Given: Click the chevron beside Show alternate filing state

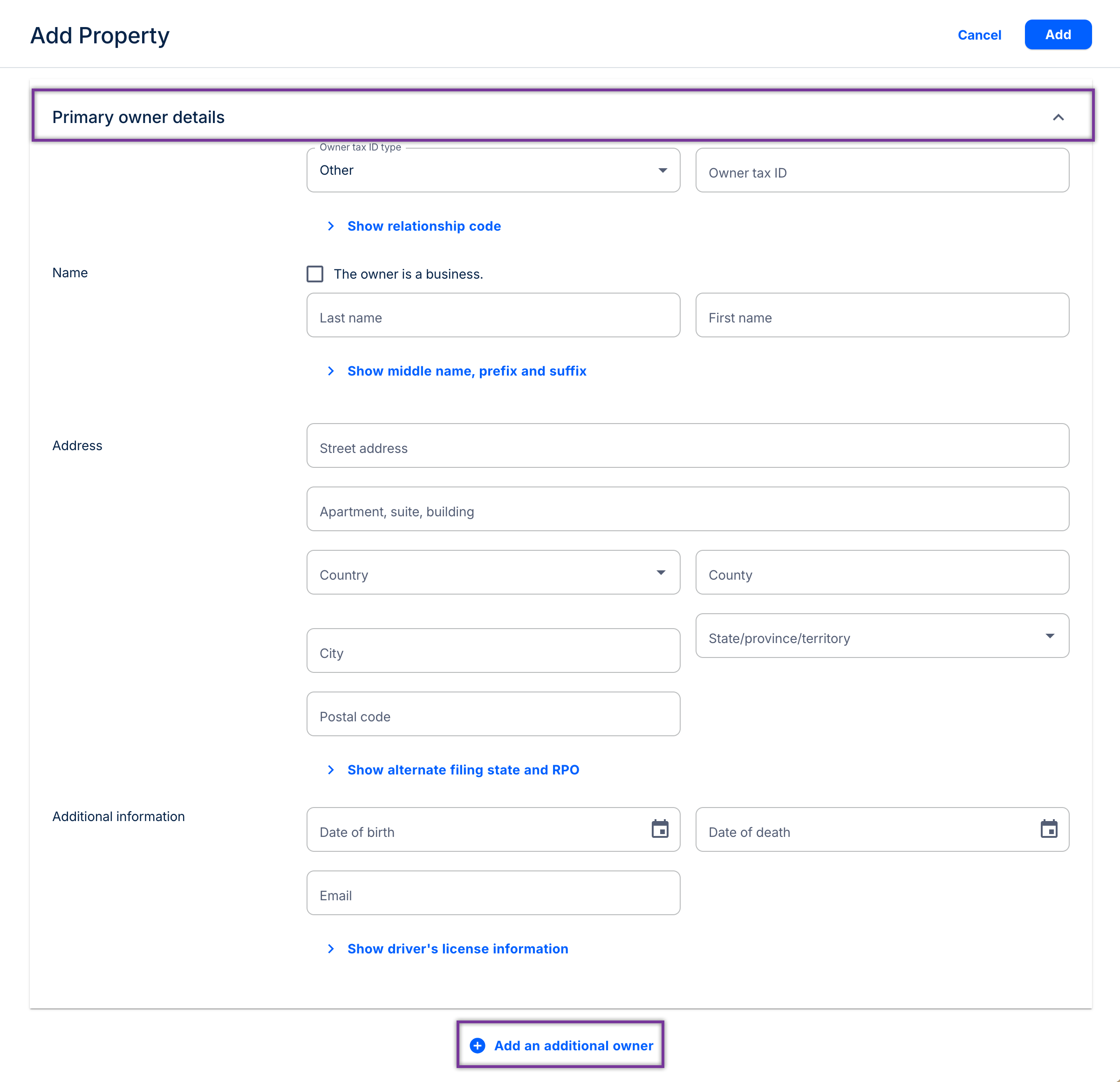Looking at the screenshot, I should point(331,769).
